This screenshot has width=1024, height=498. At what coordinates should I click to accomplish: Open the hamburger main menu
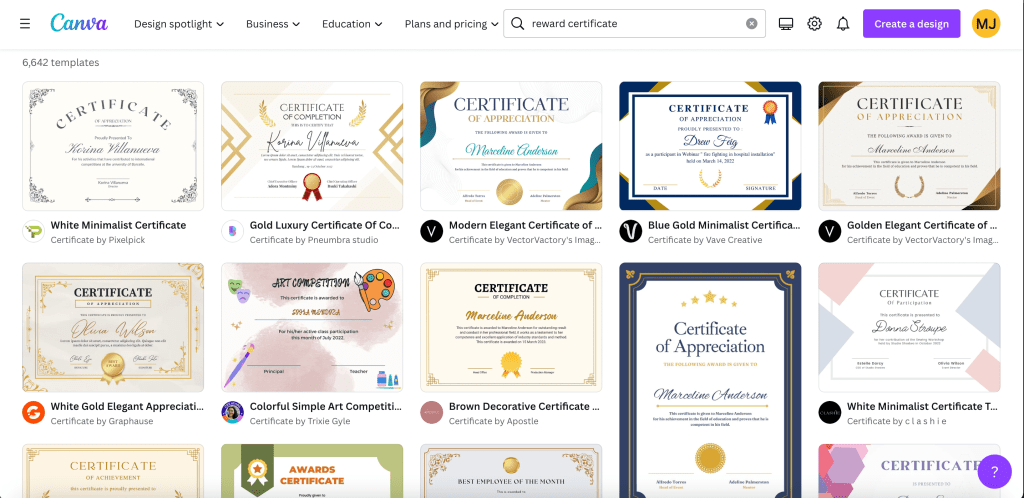pyautogui.click(x=24, y=24)
